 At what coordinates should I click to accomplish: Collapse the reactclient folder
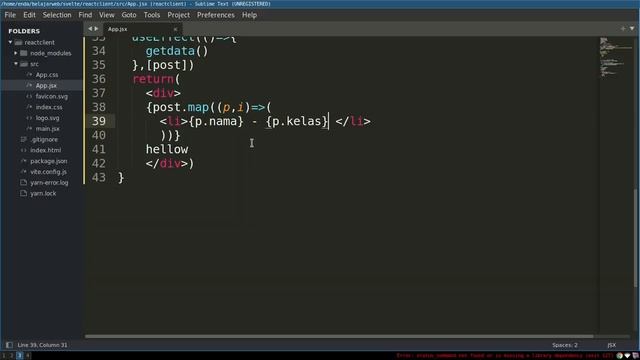10,42
